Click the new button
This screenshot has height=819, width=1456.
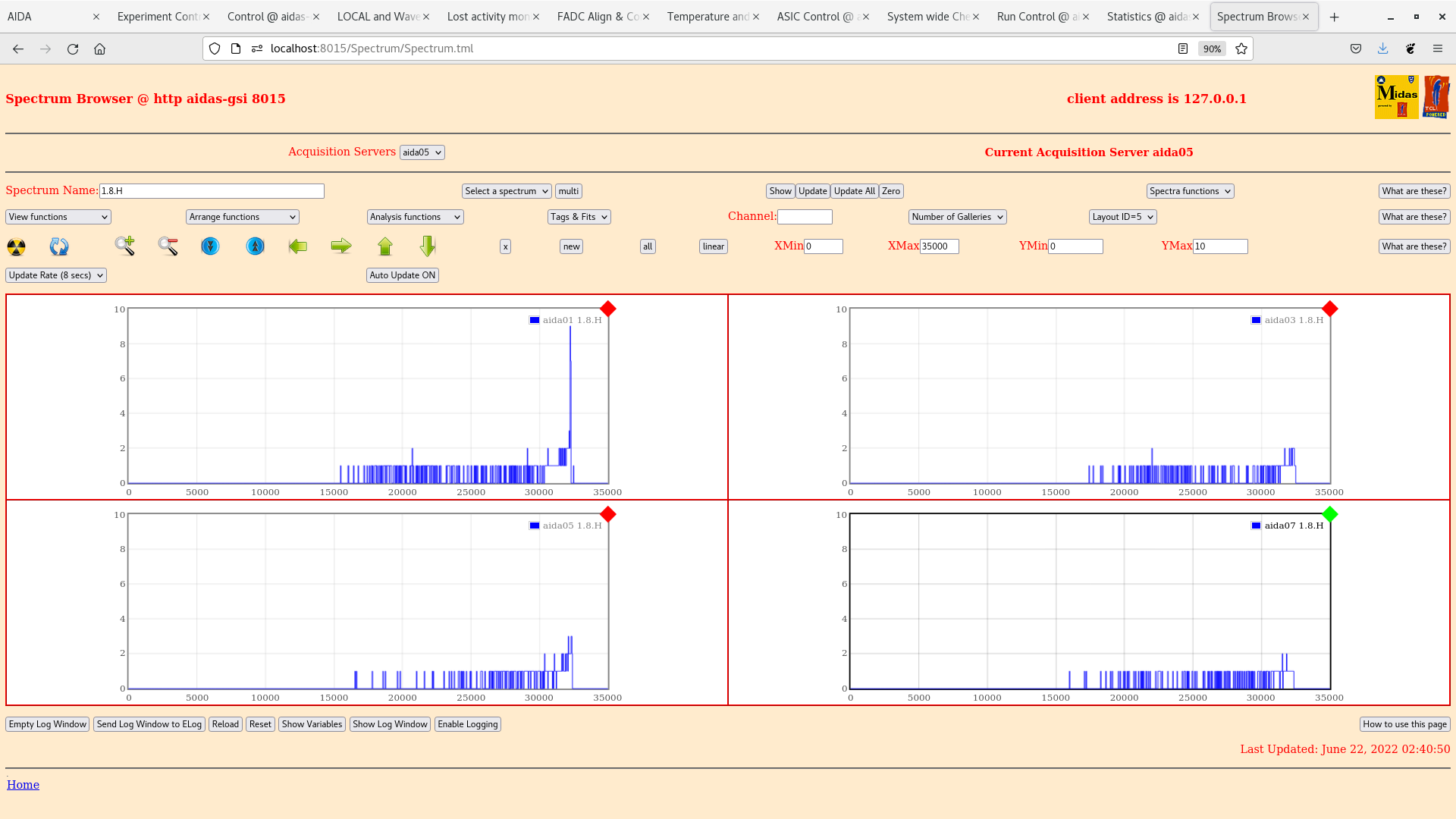(572, 246)
